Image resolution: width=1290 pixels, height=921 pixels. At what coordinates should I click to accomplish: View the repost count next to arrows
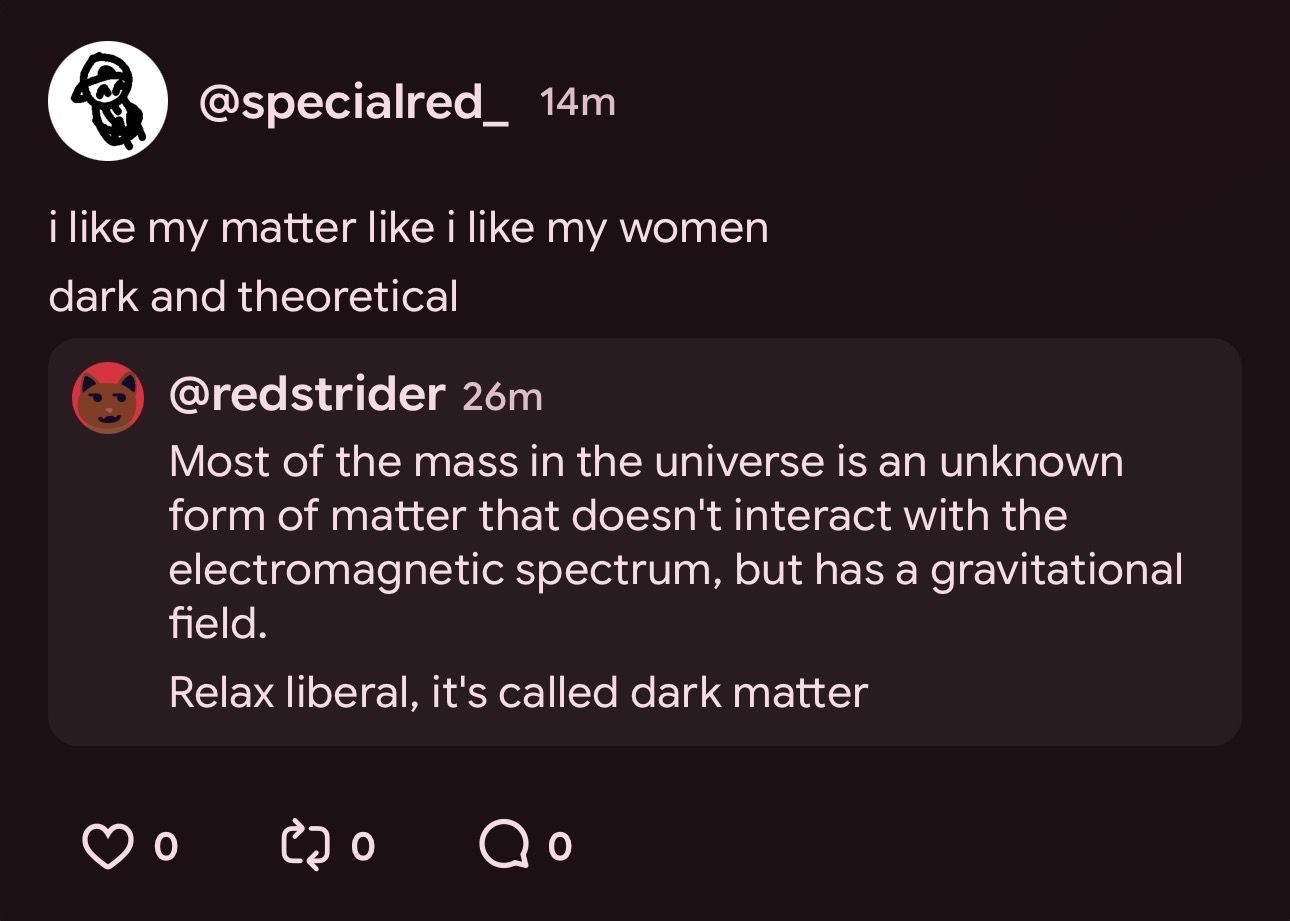click(x=363, y=848)
